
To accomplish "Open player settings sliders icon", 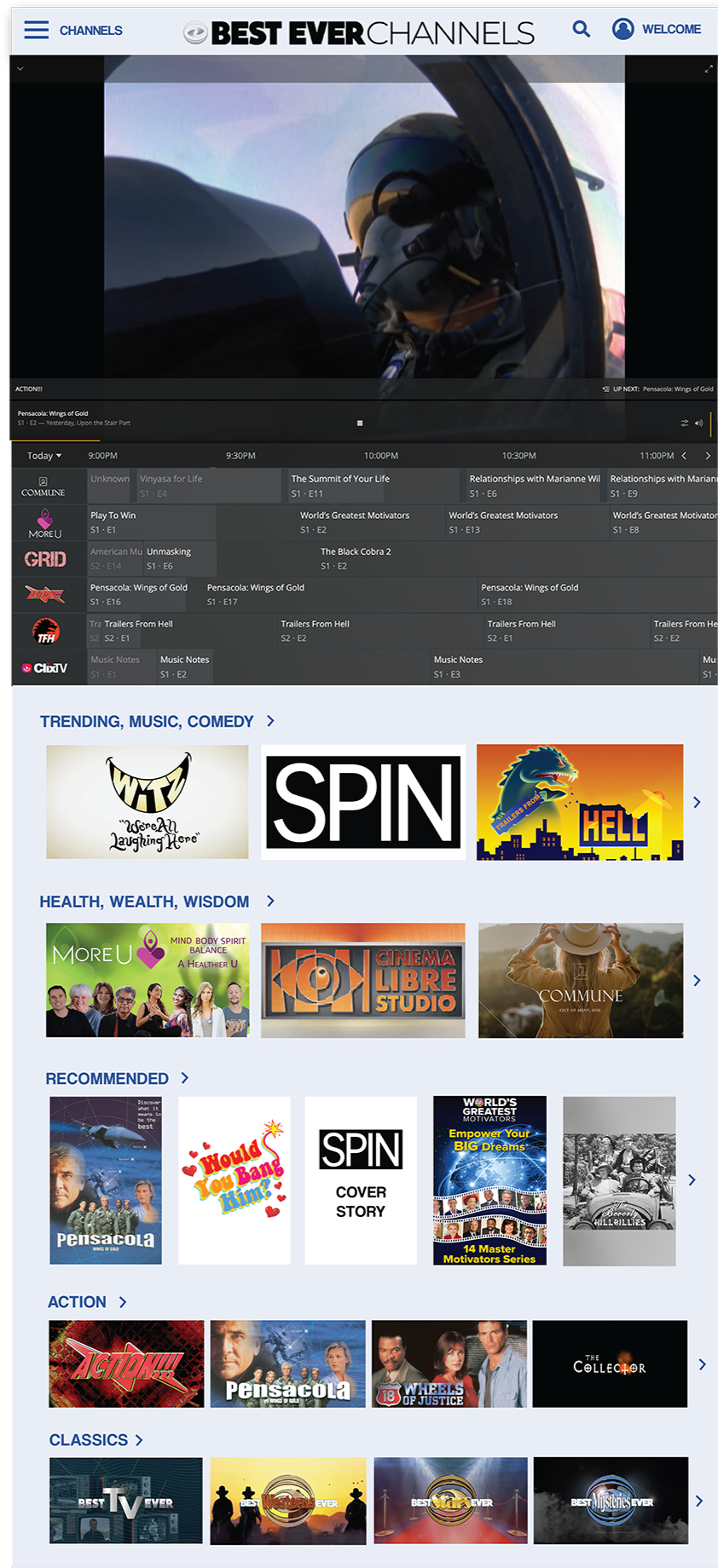I will [685, 423].
